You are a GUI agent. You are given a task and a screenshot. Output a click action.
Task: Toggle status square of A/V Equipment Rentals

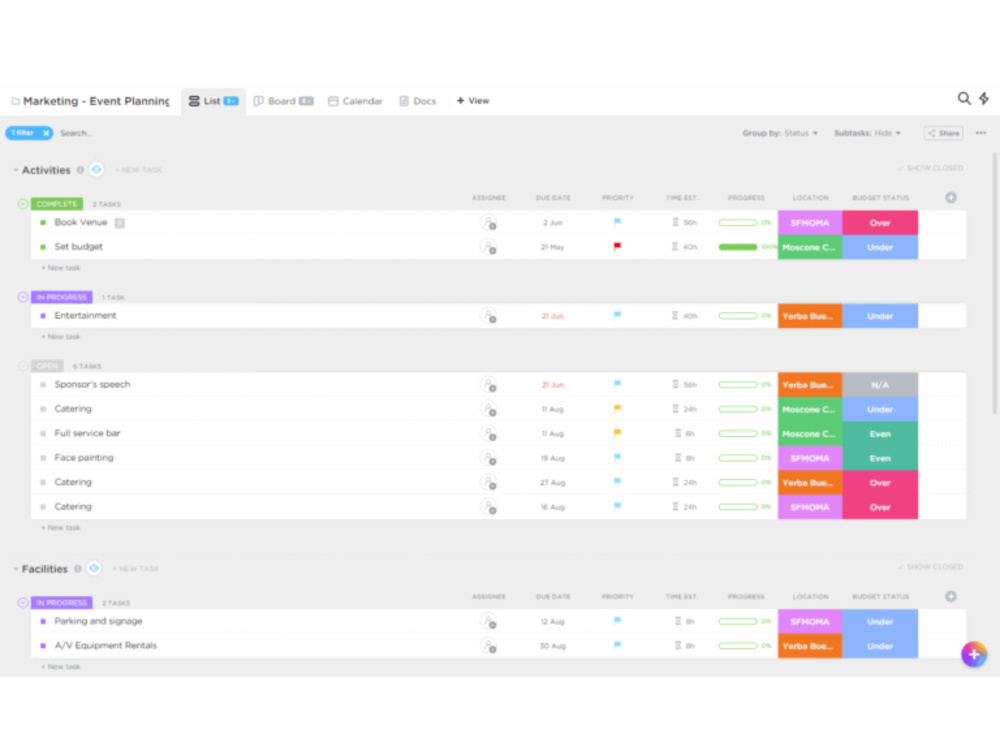pyautogui.click(x=43, y=646)
